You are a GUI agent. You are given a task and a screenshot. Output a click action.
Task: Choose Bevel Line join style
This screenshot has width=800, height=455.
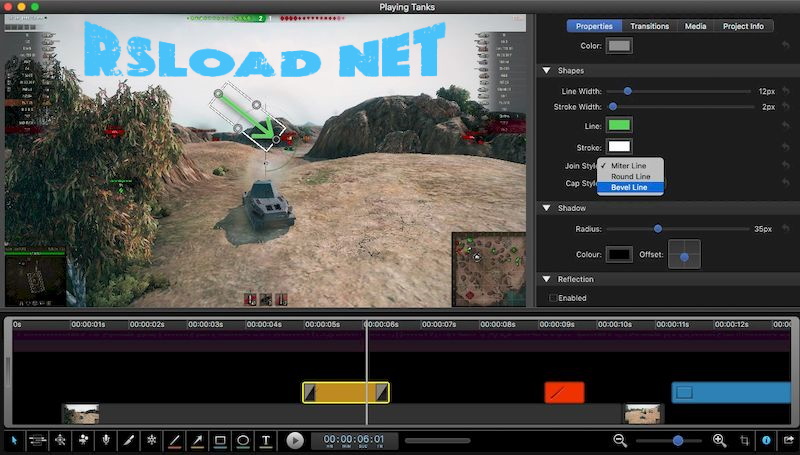(631, 187)
